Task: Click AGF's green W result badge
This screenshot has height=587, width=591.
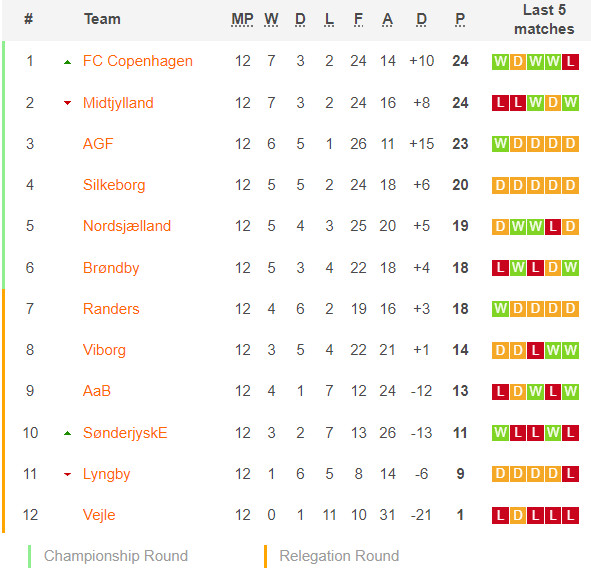Action: click(500, 144)
